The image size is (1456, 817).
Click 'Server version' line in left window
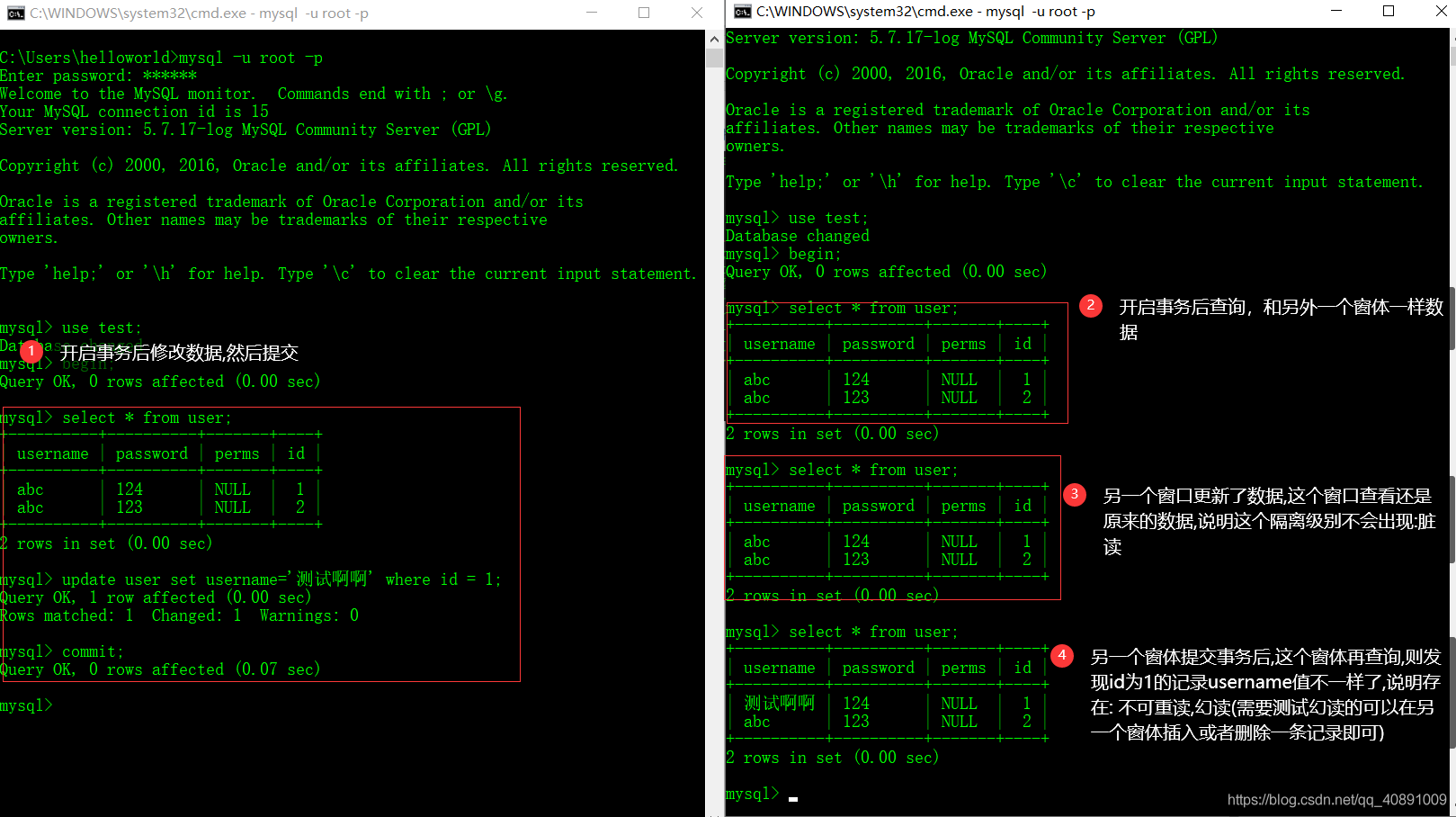(246, 130)
